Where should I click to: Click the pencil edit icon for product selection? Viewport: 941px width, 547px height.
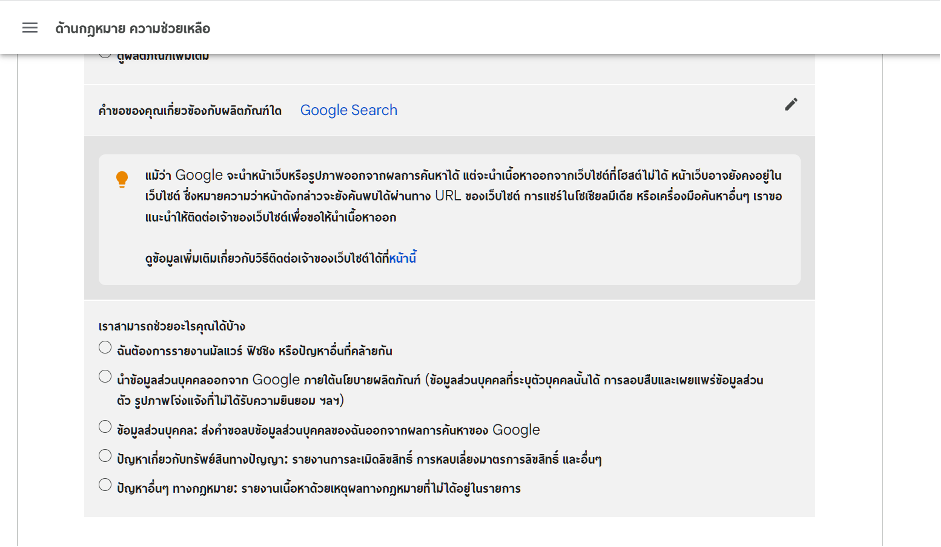pyautogui.click(x=791, y=104)
